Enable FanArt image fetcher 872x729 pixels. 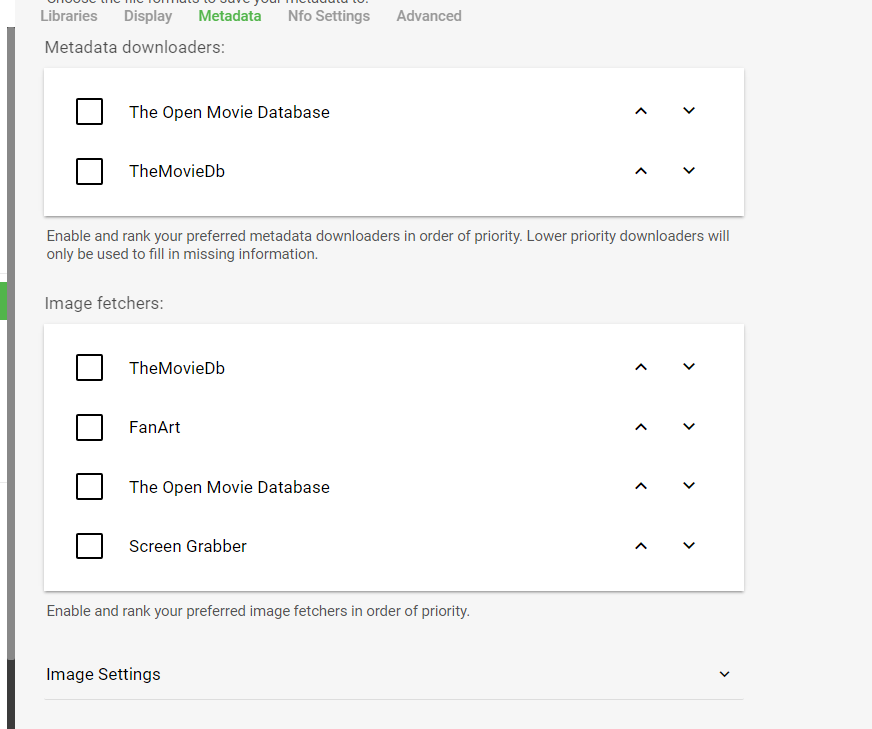(90, 427)
